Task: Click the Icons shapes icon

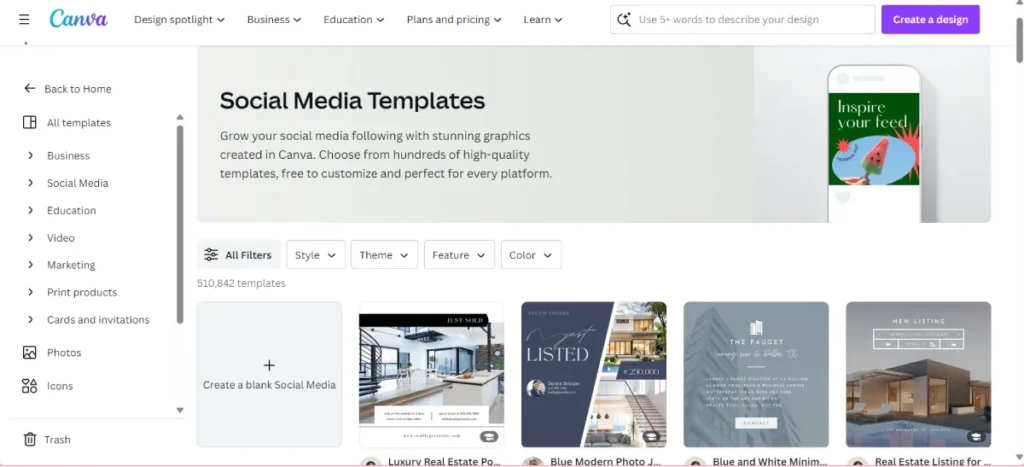Action: pyautogui.click(x=29, y=386)
